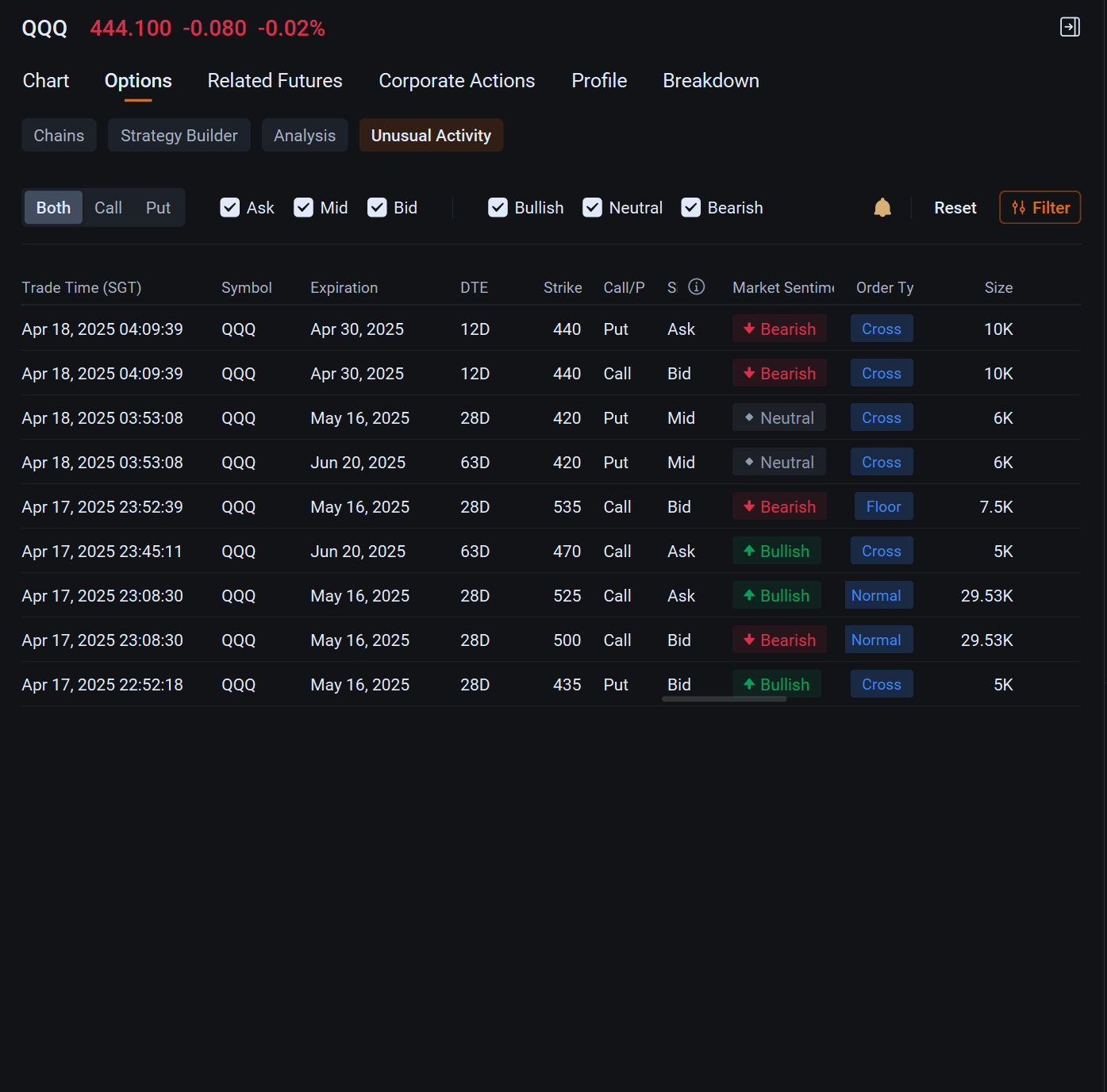Click the strike value 535
Viewport: 1107px width, 1092px height.
point(567,506)
